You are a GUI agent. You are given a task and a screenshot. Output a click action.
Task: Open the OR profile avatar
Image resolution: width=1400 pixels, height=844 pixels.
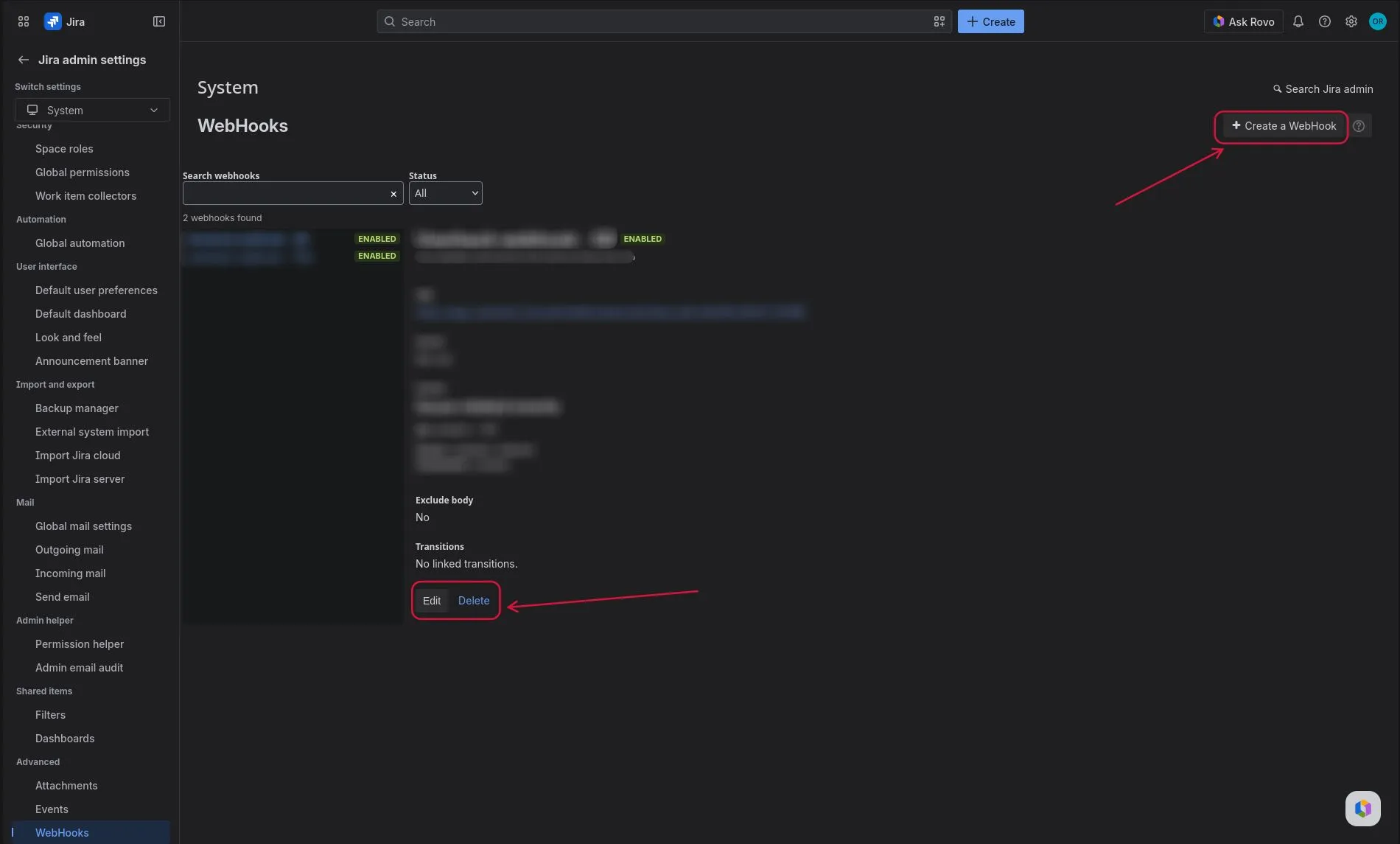click(1378, 21)
